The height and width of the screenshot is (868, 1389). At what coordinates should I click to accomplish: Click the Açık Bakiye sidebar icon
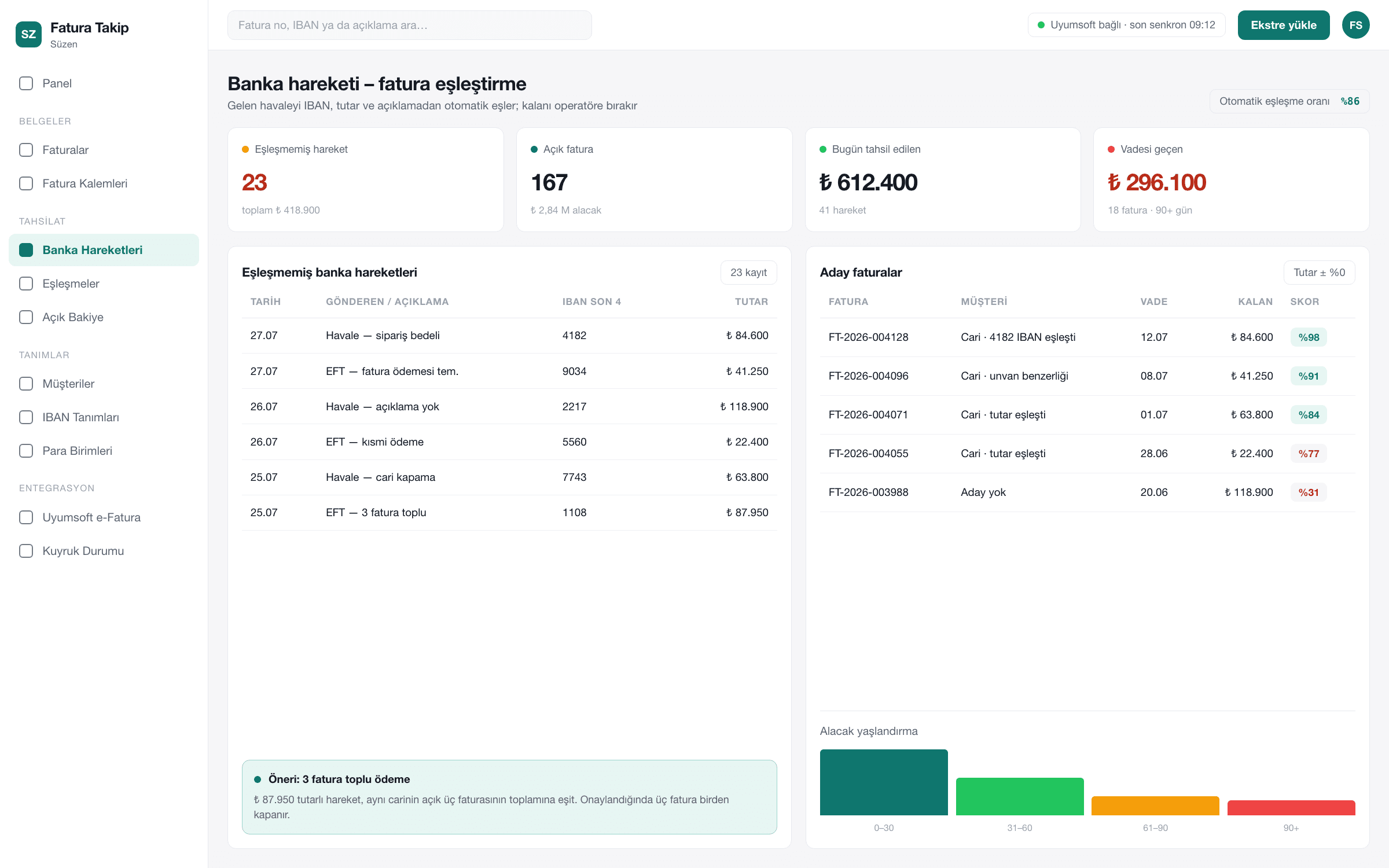tap(26, 317)
